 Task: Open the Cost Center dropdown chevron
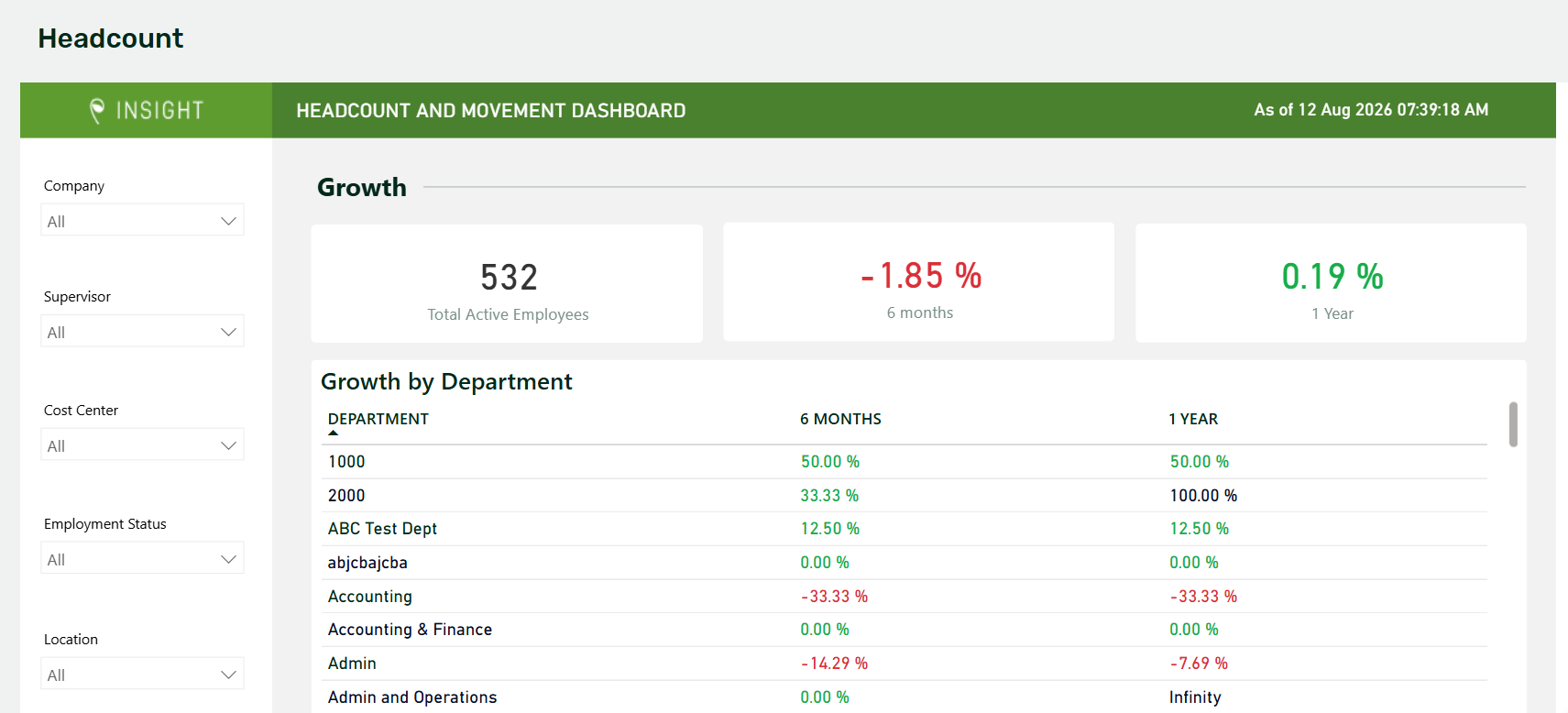tap(228, 445)
